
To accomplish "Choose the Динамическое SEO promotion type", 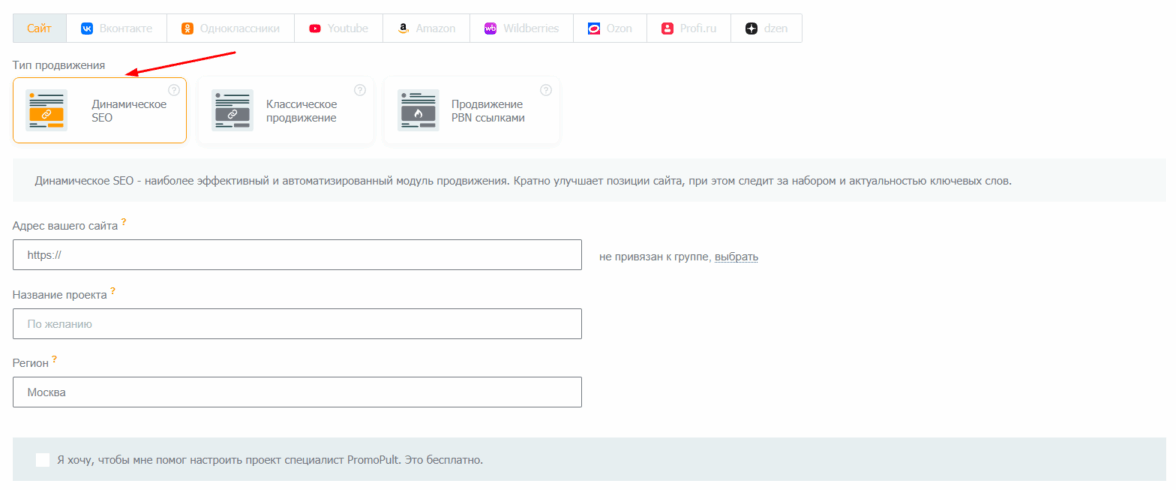I will point(100,110).
